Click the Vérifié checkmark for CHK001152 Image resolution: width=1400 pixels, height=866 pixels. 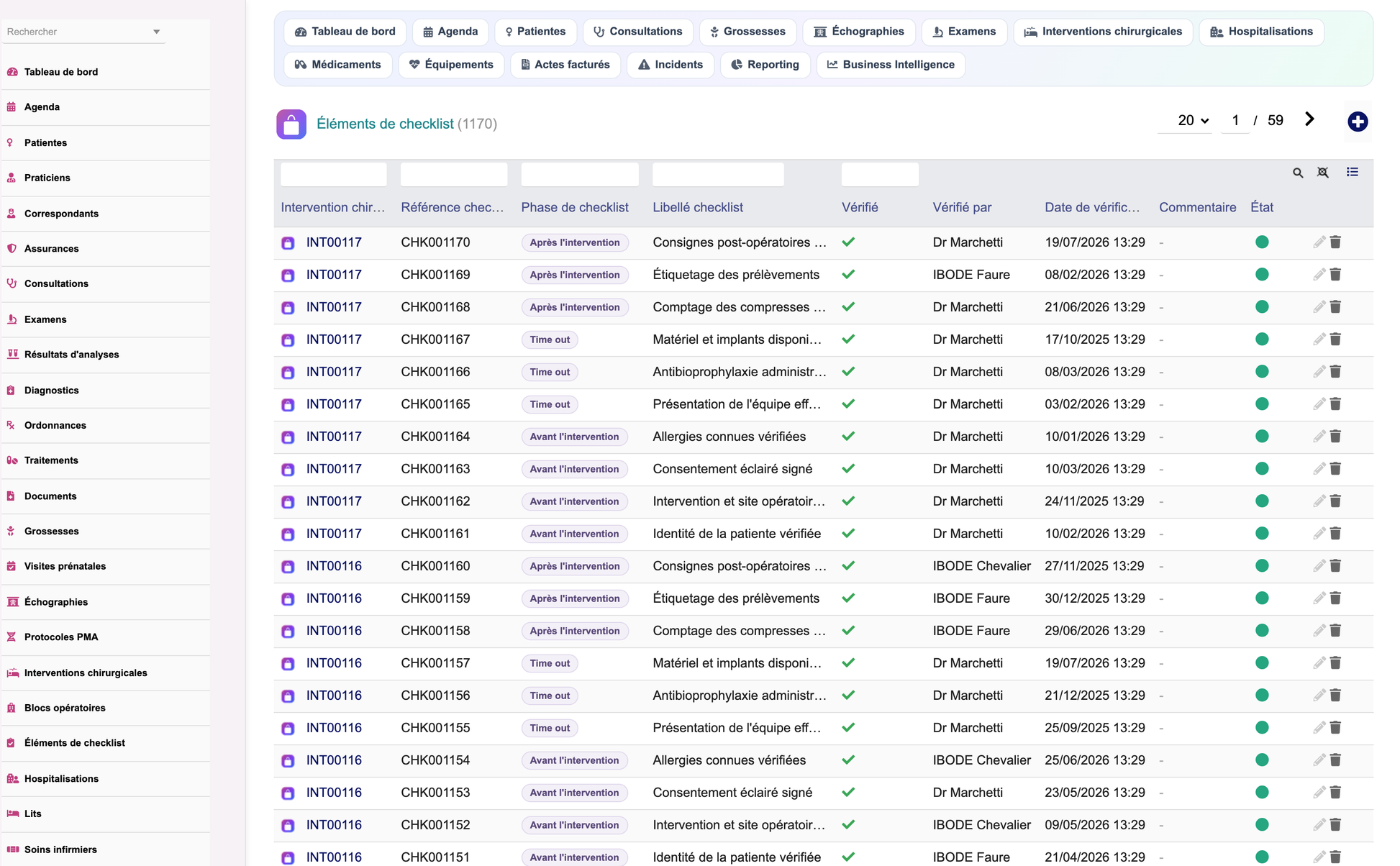point(848,825)
